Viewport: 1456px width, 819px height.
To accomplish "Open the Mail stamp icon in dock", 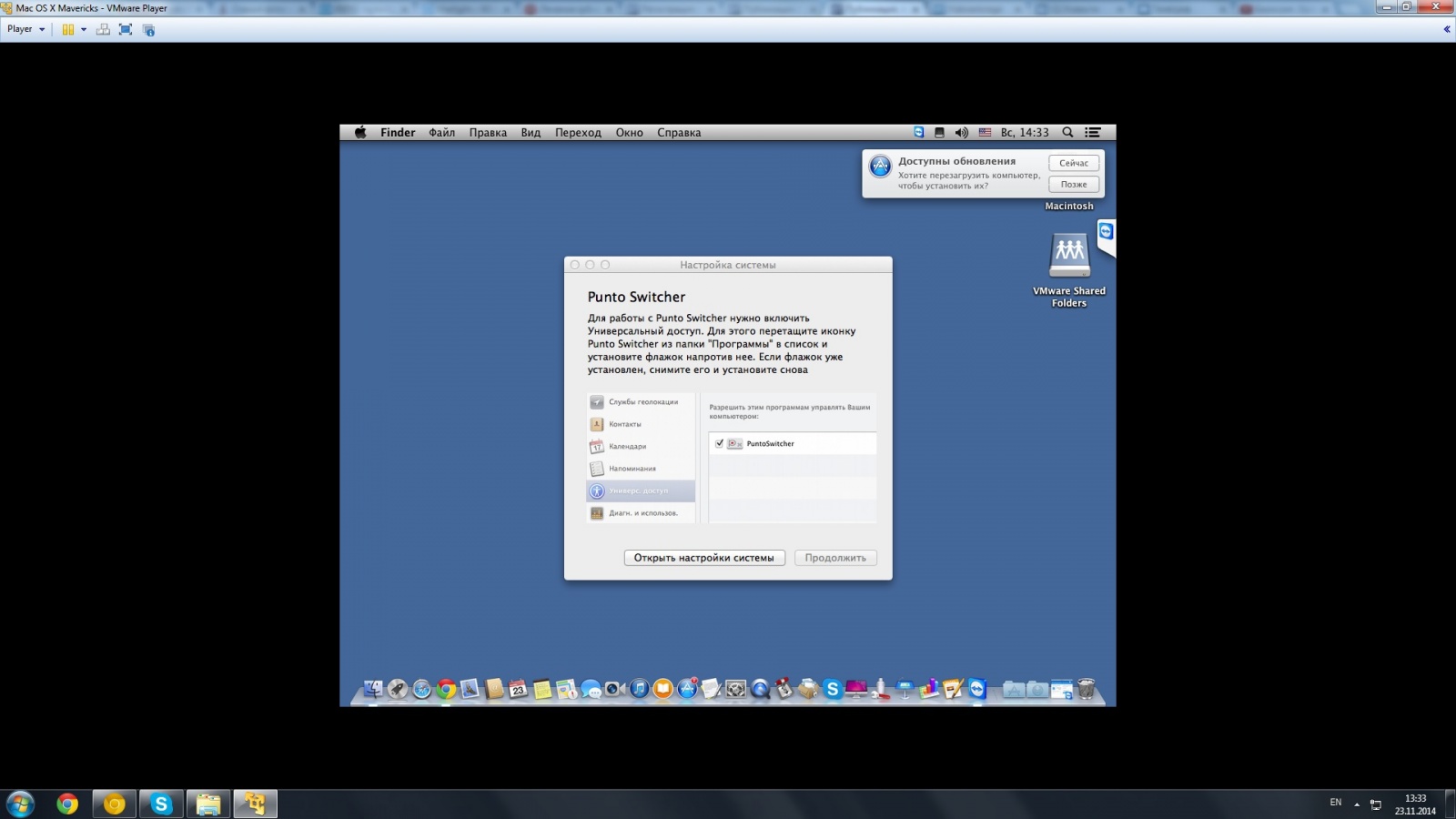I will pyautogui.click(x=470, y=689).
